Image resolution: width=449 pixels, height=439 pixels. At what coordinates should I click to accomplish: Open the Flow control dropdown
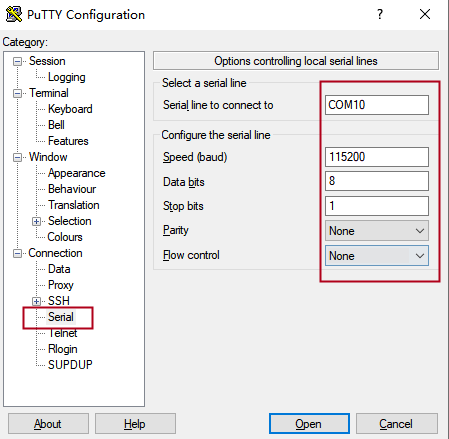[x=377, y=256]
